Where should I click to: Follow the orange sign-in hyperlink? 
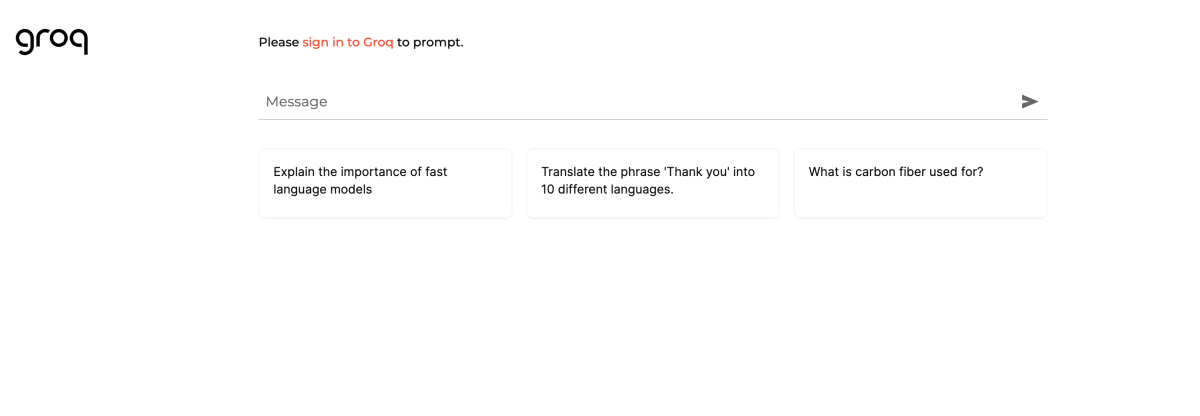347,42
